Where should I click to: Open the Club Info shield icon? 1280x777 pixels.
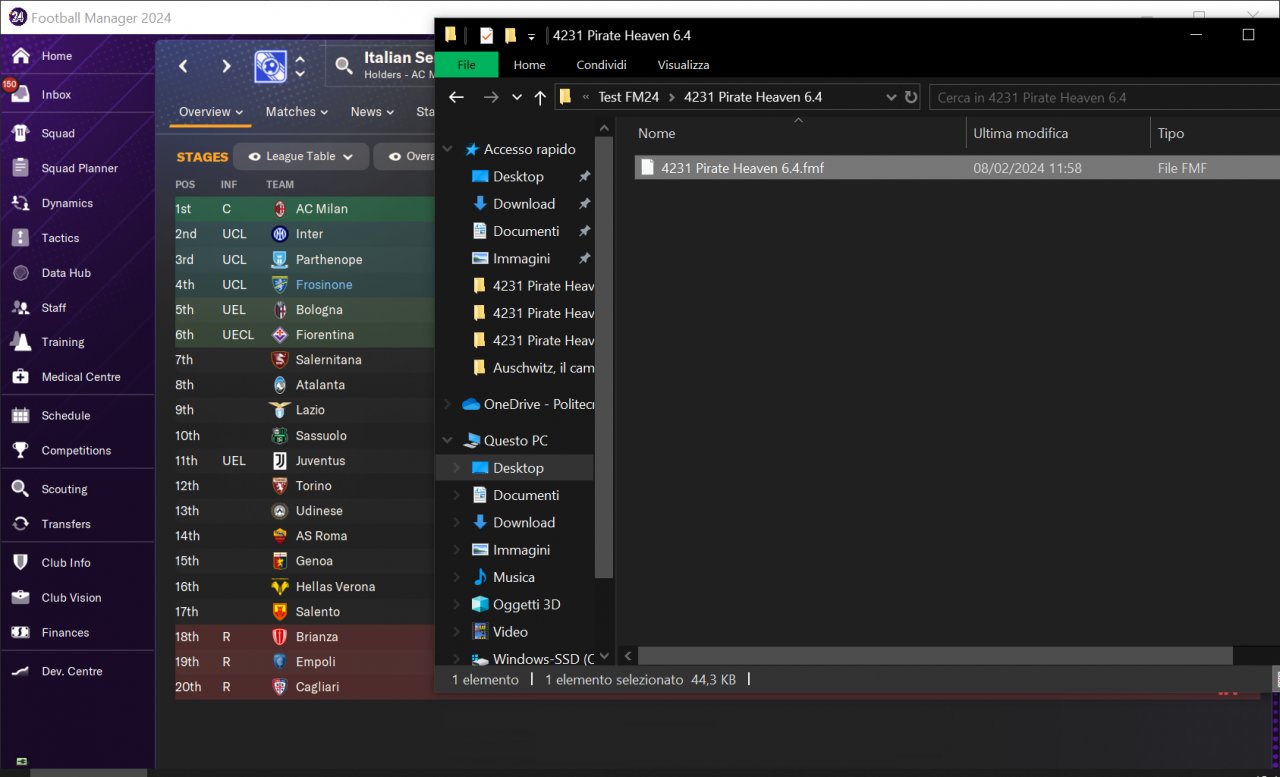tap(20, 563)
